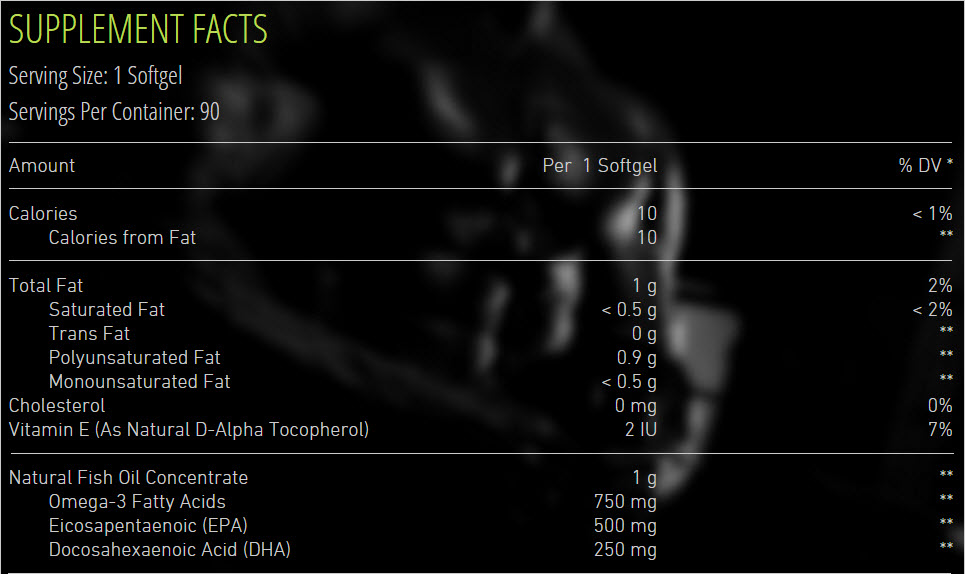The height and width of the screenshot is (574, 965).
Task: Click the % DV * column header
Action: [925, 166]
